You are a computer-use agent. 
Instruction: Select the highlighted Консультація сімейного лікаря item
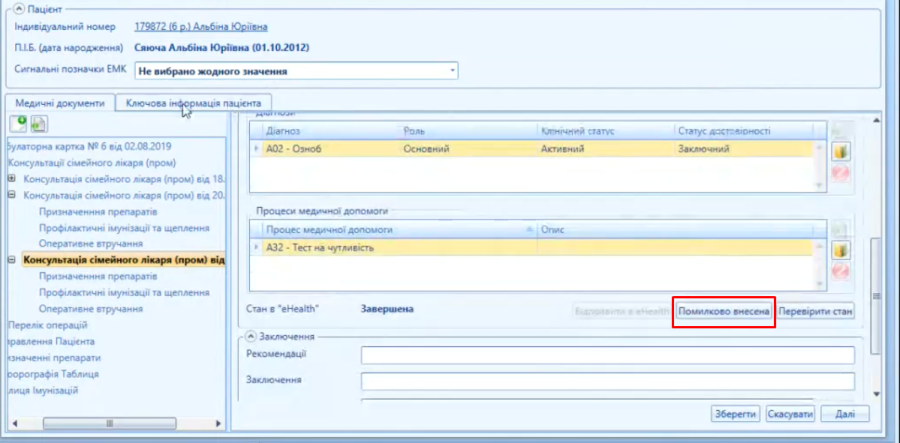[124, 260]
